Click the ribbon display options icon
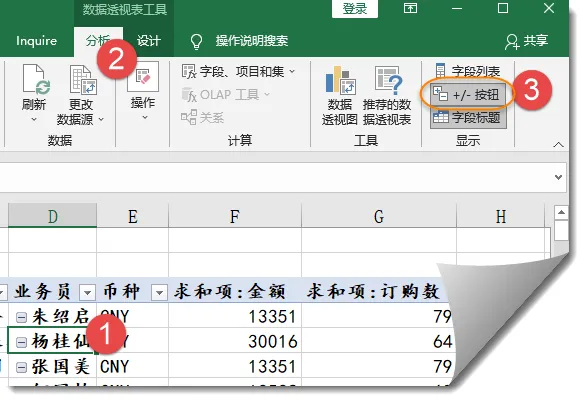 (410, 8)
